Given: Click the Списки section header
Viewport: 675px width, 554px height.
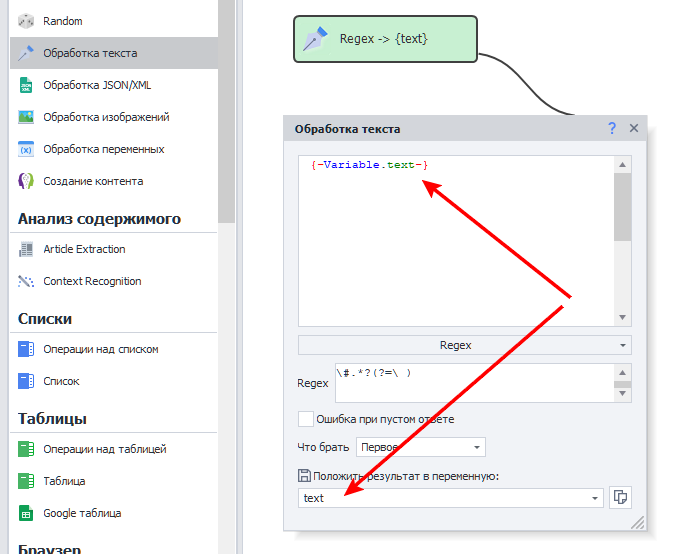Looking at the screenshot, I should click(45, 319).
